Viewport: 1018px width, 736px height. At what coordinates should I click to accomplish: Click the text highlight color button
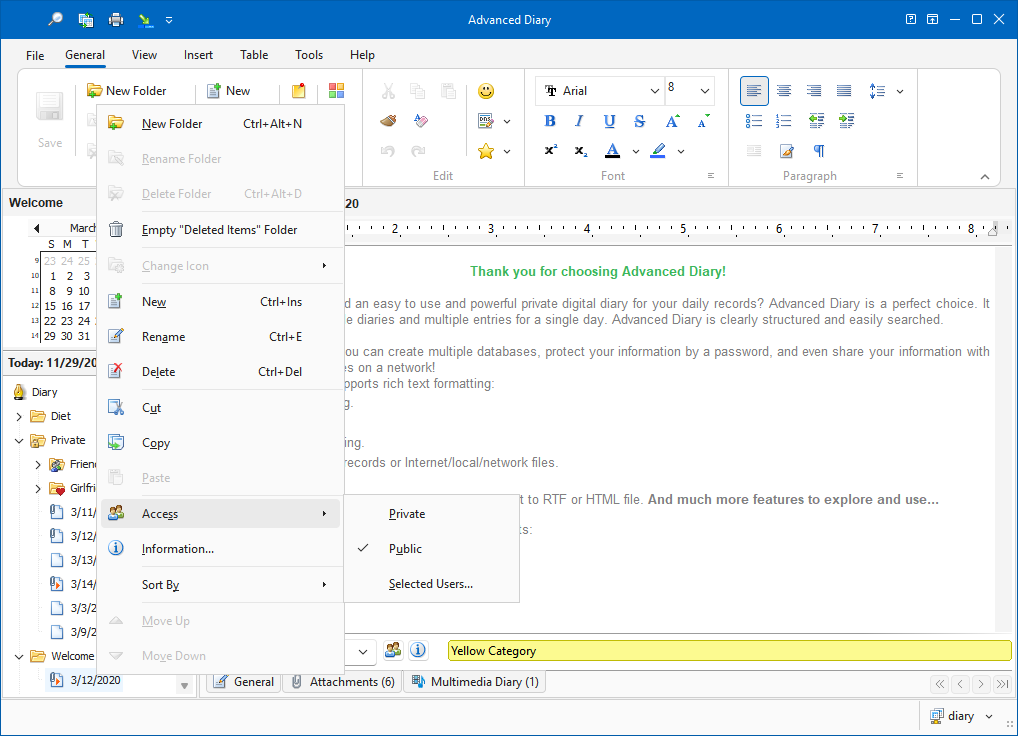coord(658,151)
